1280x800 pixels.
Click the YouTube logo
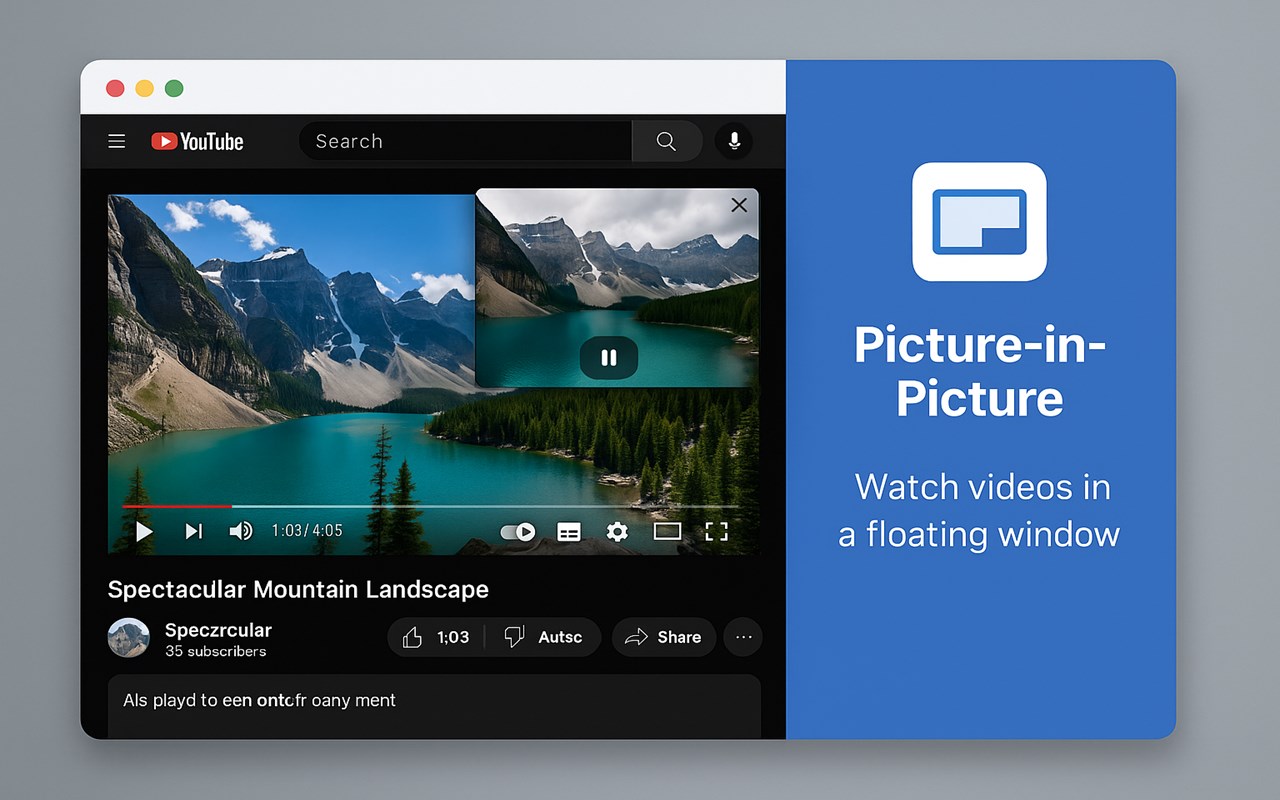(x=196, y=141)
